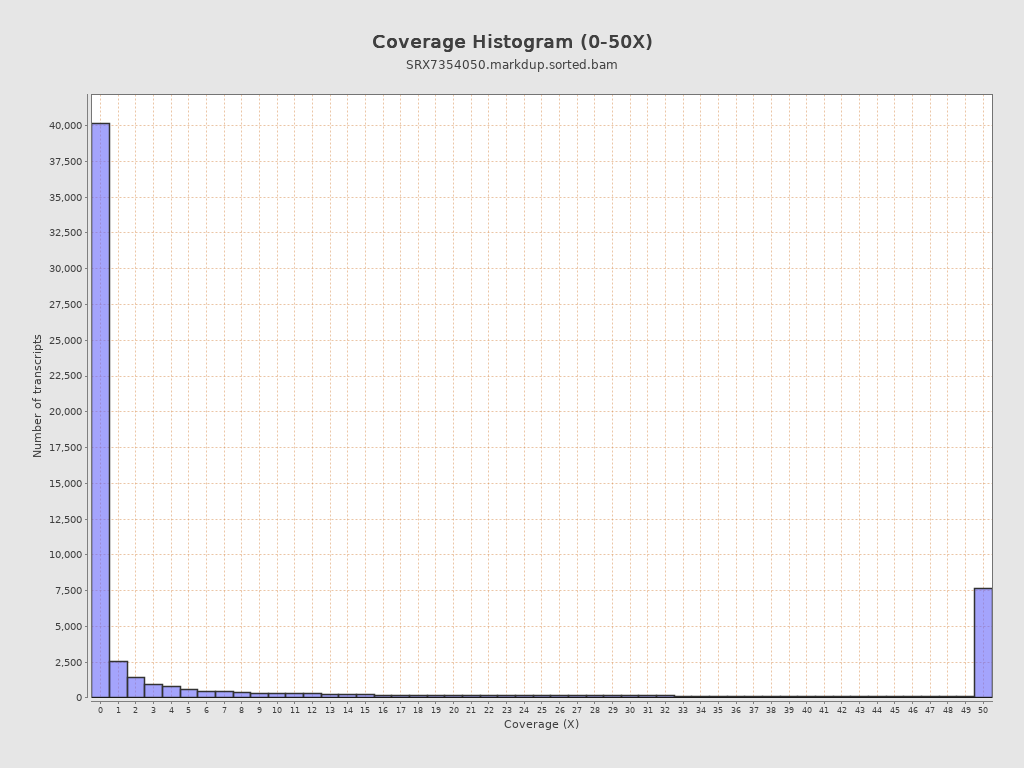Select the 20,000 y-axis tick label

coord(65,412)
